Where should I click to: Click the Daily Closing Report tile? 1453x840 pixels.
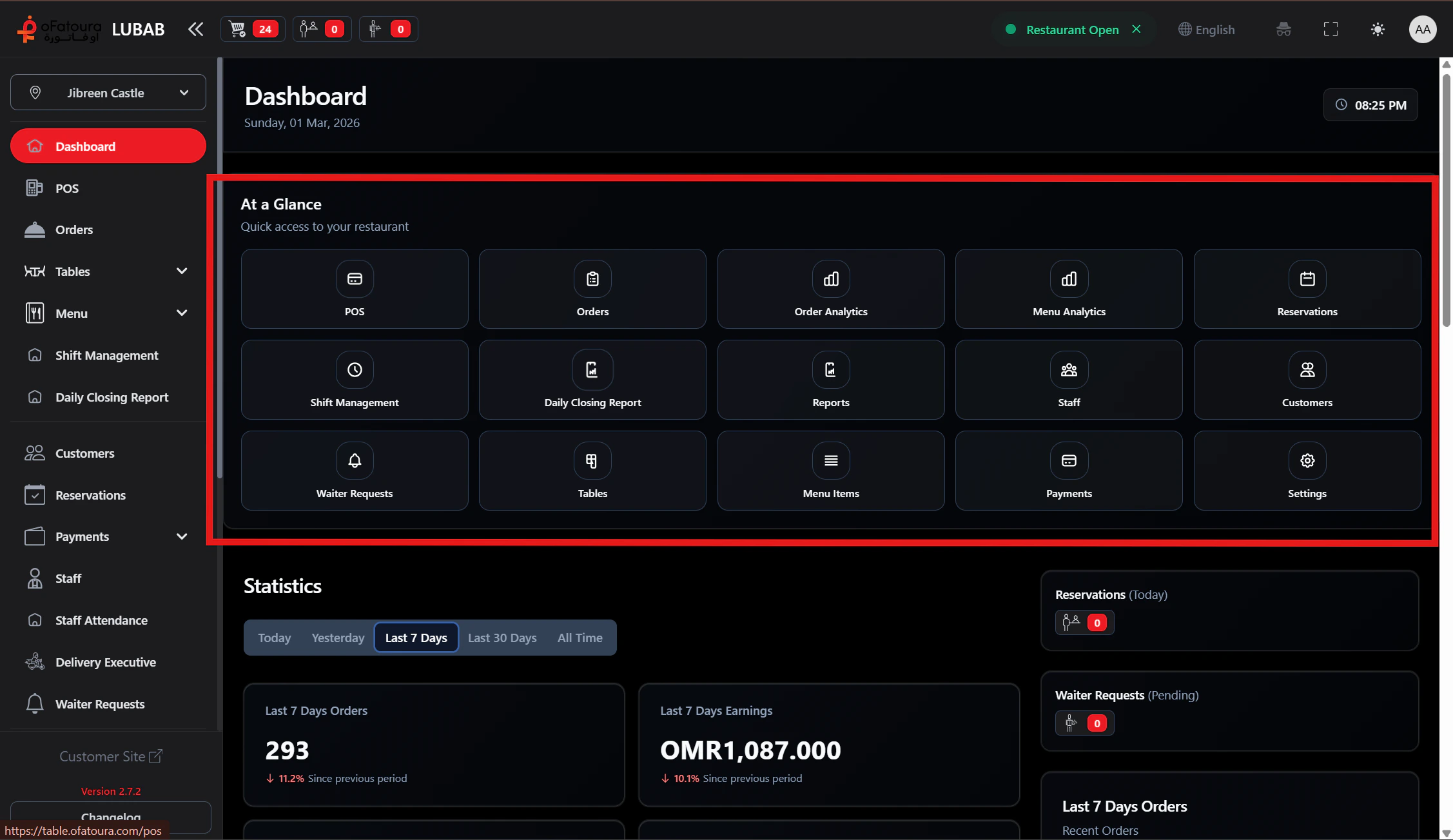(x=592, y=379)
